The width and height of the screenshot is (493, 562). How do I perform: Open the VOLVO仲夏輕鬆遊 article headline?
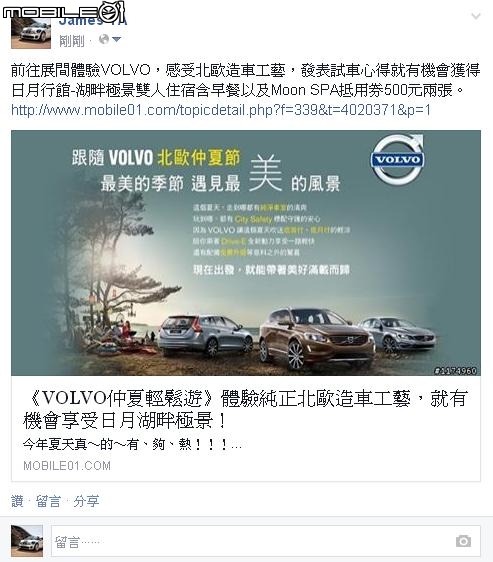(x=246, y=409)
